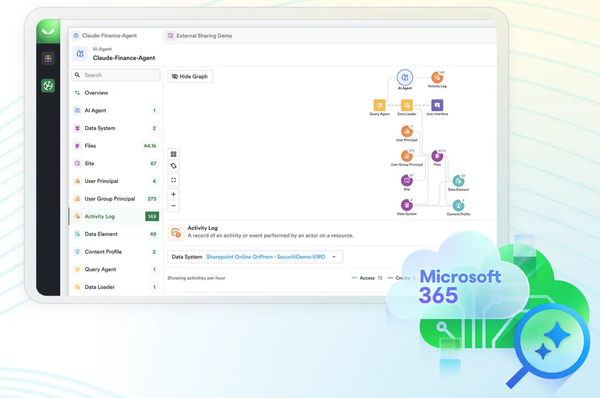The height and width of the screenshot is (398, 600).
Task: Open the Files entry with 44.1k count
Action: coord(115,145)
